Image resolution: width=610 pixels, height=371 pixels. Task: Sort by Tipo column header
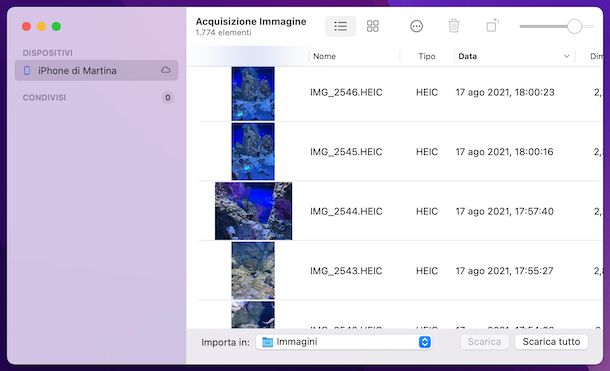pos(427,56)
